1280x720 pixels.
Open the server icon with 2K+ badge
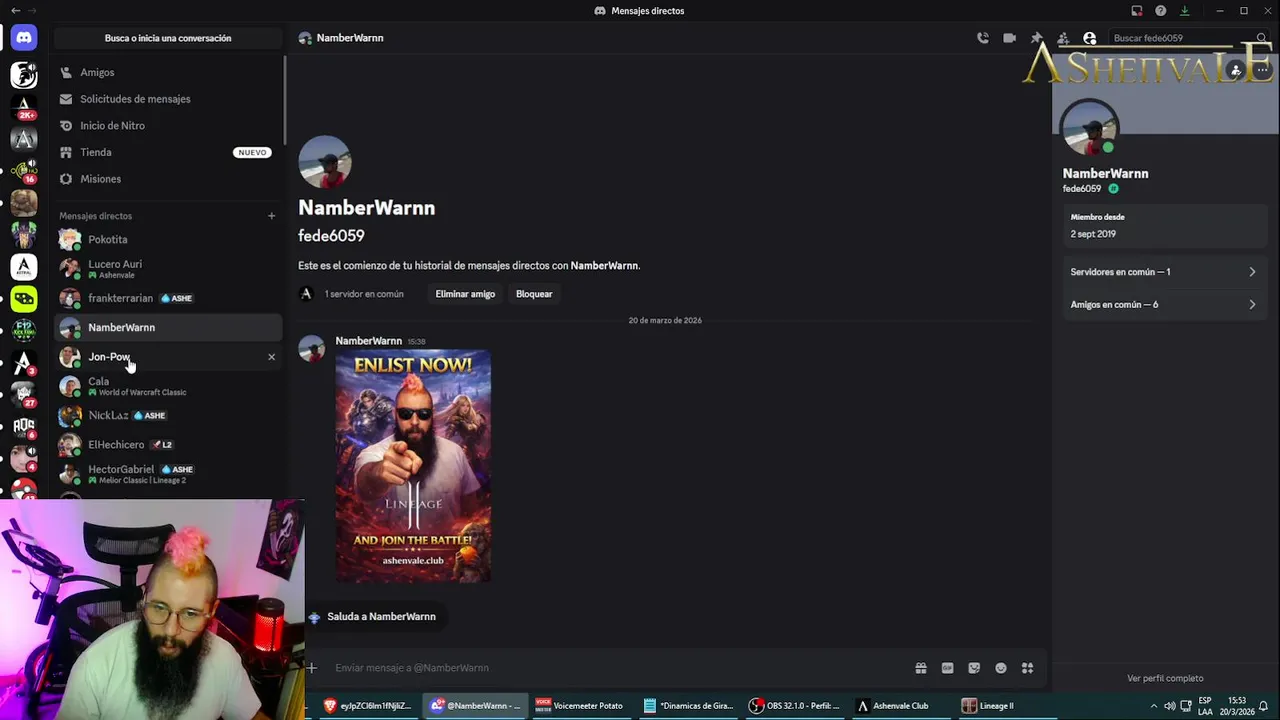coord(24,106)
